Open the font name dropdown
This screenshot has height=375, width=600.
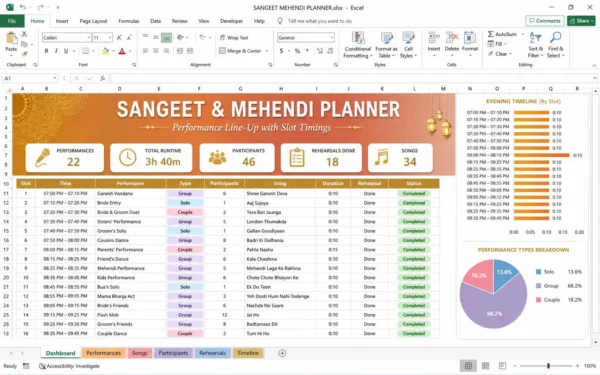click(x=89, y=38)
